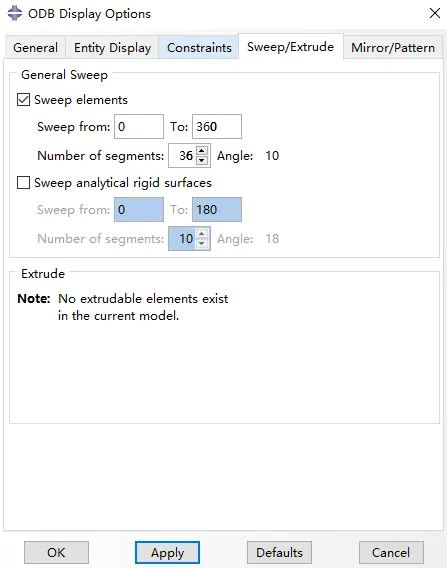Decrease number of segments for sweep elements
The width and height of the screenshot is (447, 568).
(x=202, y=160)
